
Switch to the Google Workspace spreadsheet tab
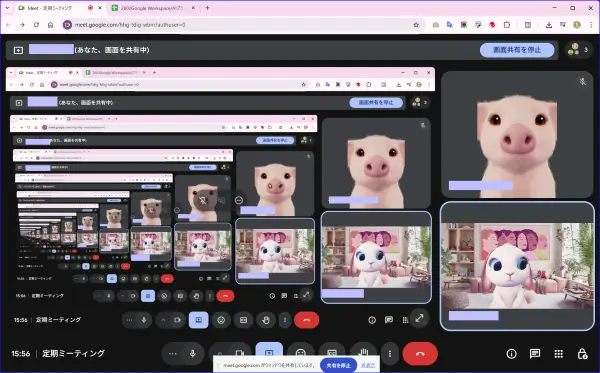[152, 8]
